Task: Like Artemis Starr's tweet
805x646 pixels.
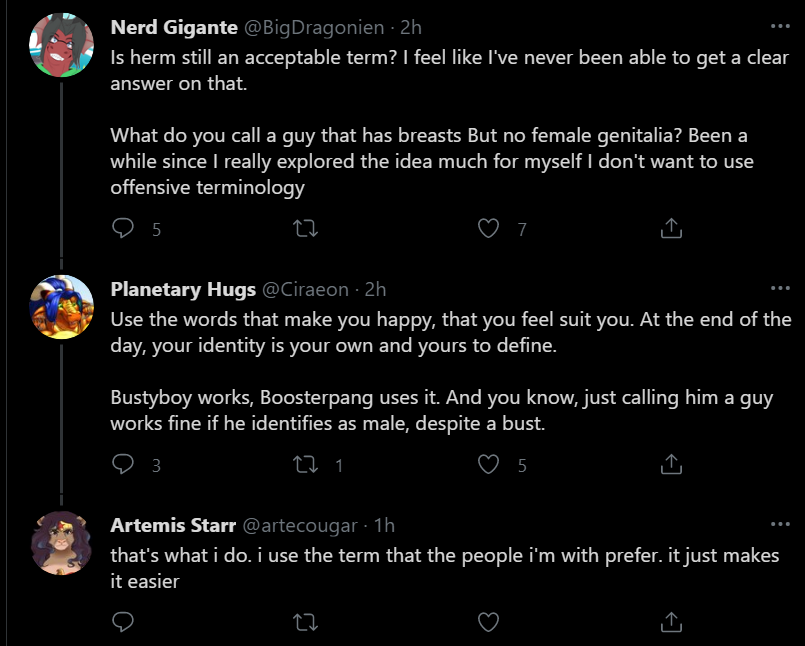Action: point(488,622)
